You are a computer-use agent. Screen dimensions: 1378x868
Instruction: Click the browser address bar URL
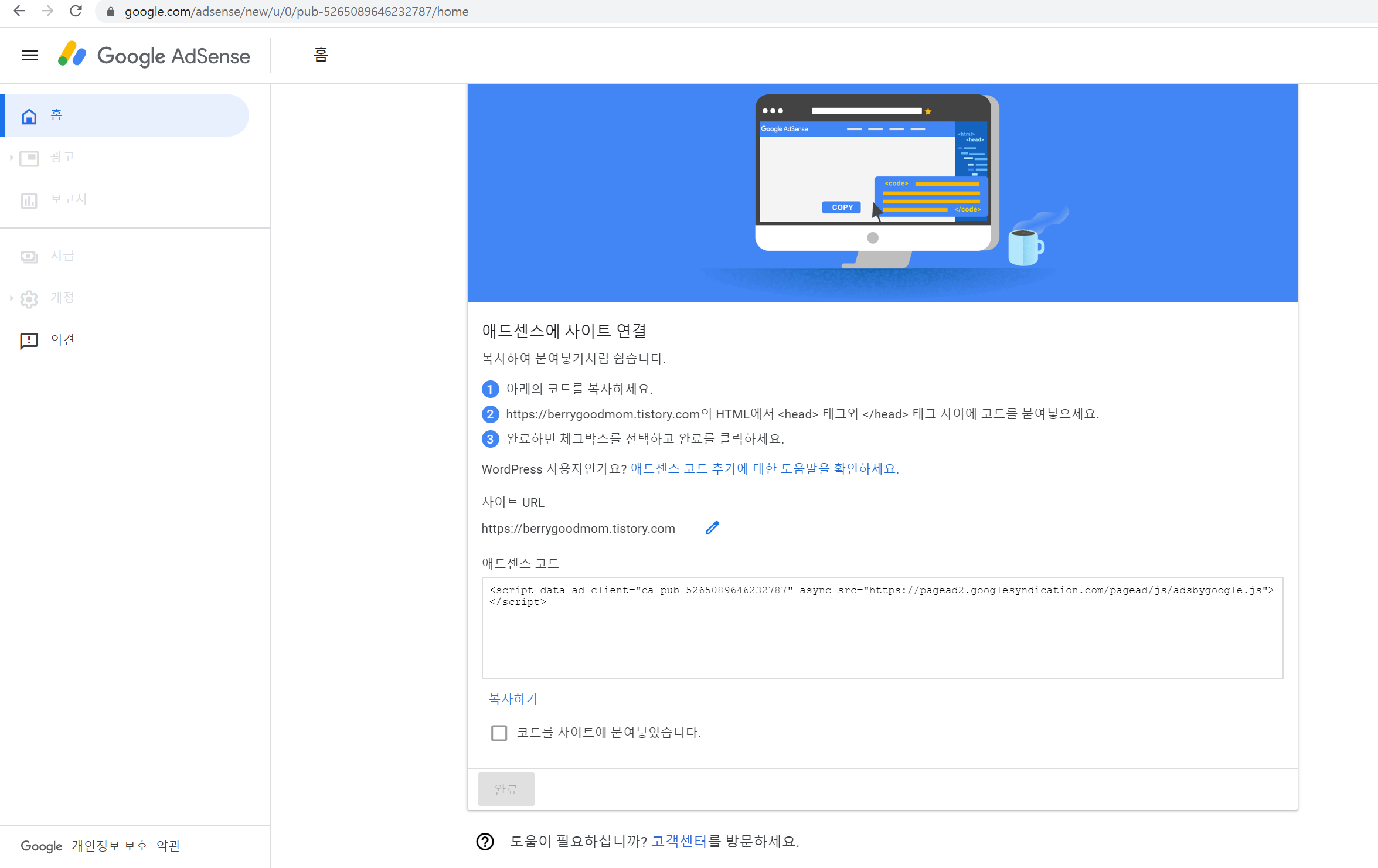(296, 12)
